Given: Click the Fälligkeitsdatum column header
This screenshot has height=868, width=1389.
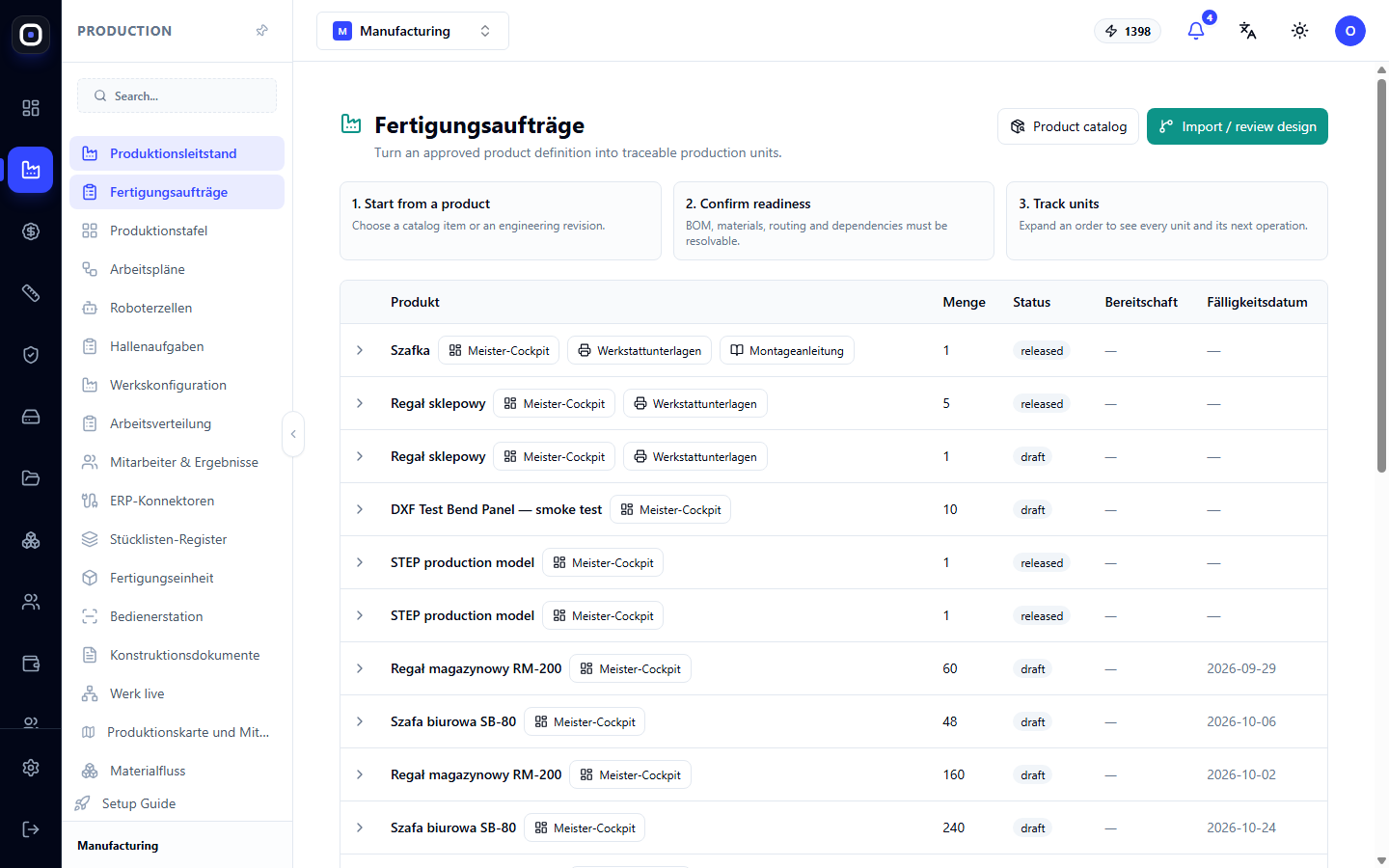Looking at the screenshot, I should [1257, 302].
